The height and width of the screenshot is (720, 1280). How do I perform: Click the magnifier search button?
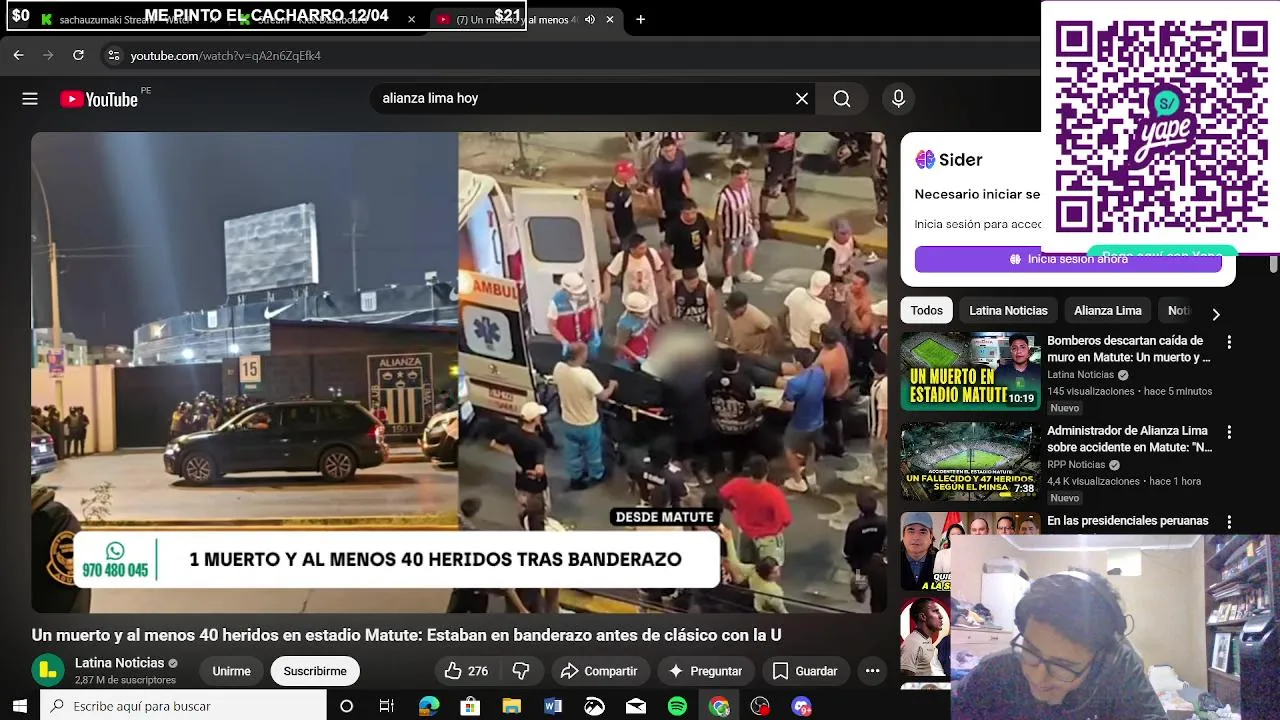point(842,99)
